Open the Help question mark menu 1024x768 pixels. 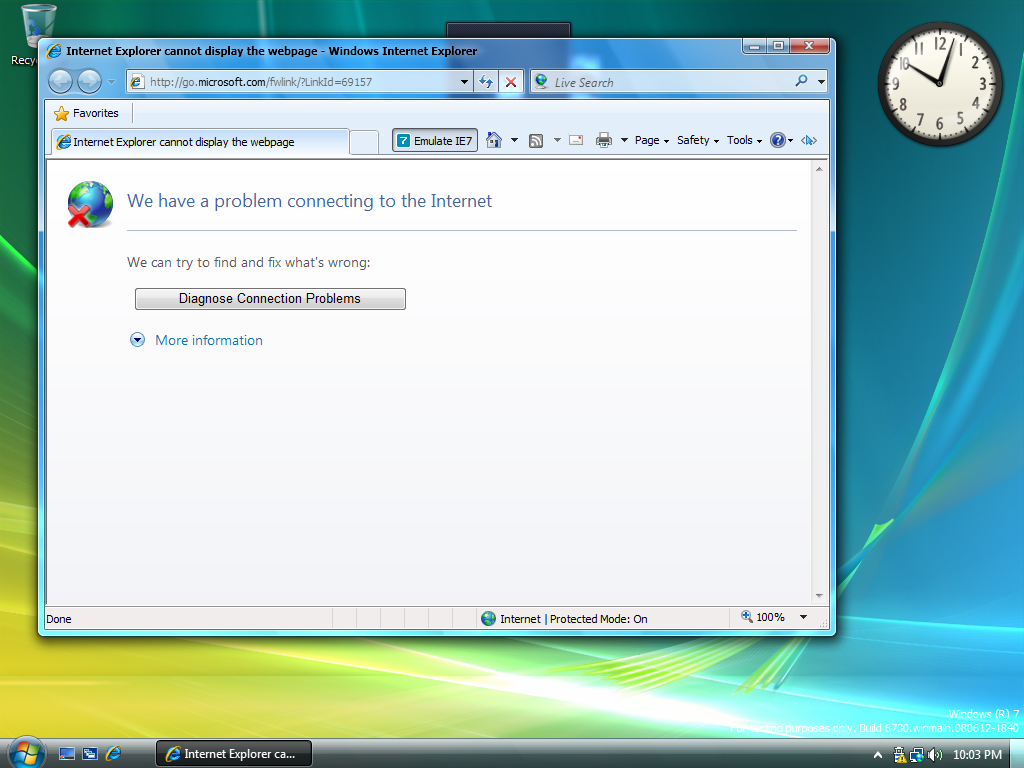[781, 140]
